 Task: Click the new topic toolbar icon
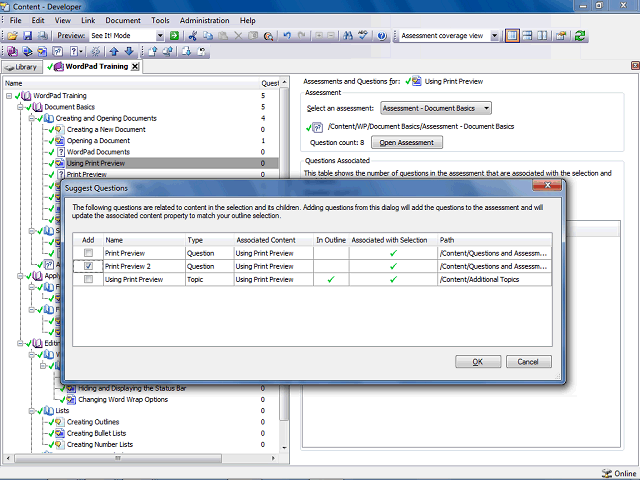(42, 51)
